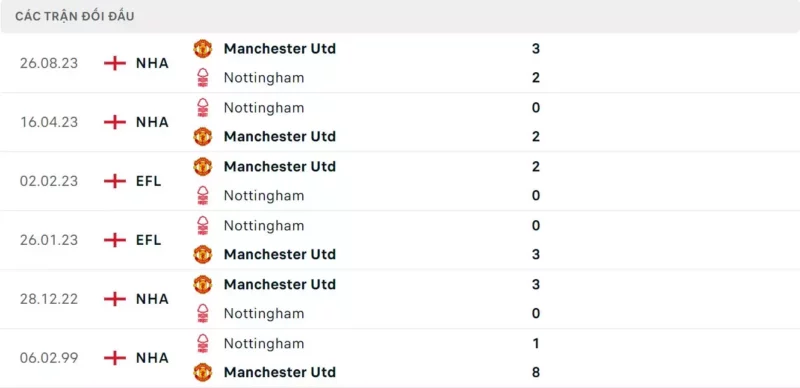Click score 8 for Manchester Utd 1999

536,372
